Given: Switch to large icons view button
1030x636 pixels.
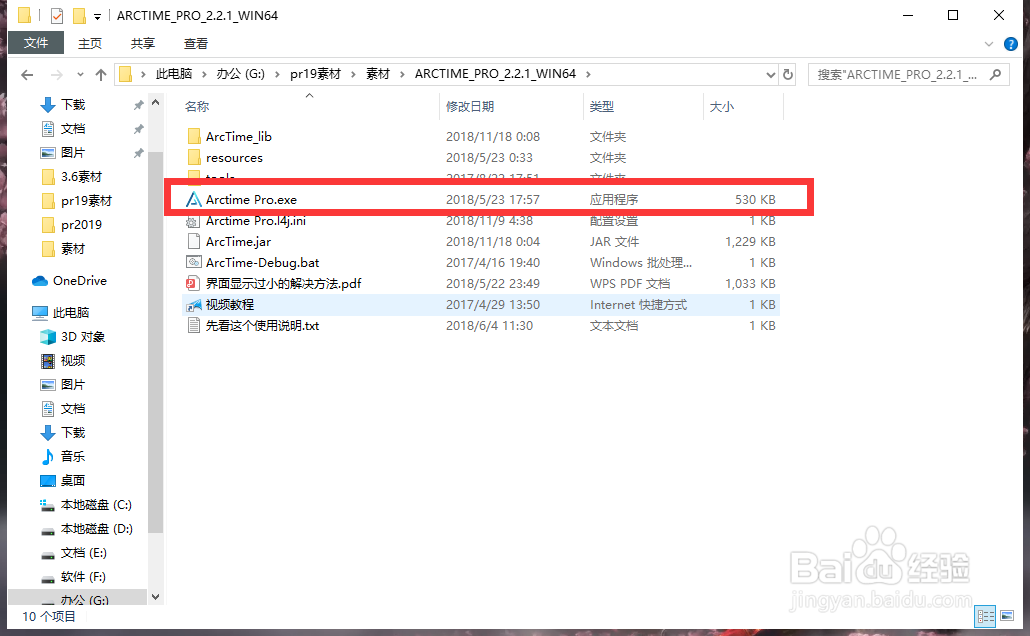Looking at the screenshot, I should pos(1007,616).
